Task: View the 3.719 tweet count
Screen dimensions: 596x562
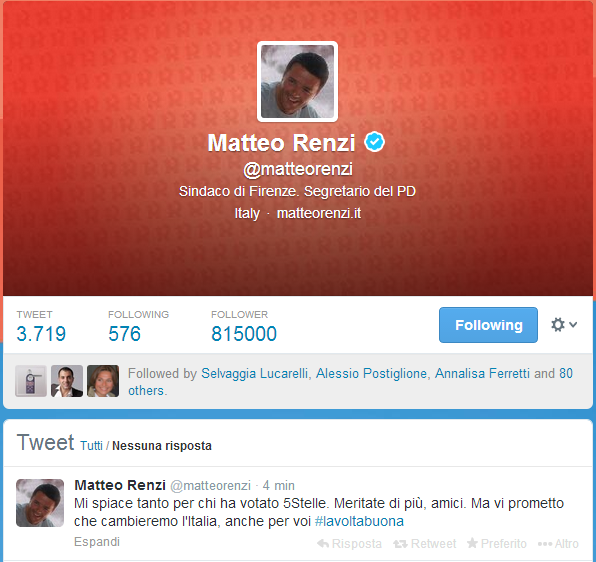Action: (41, 334)
